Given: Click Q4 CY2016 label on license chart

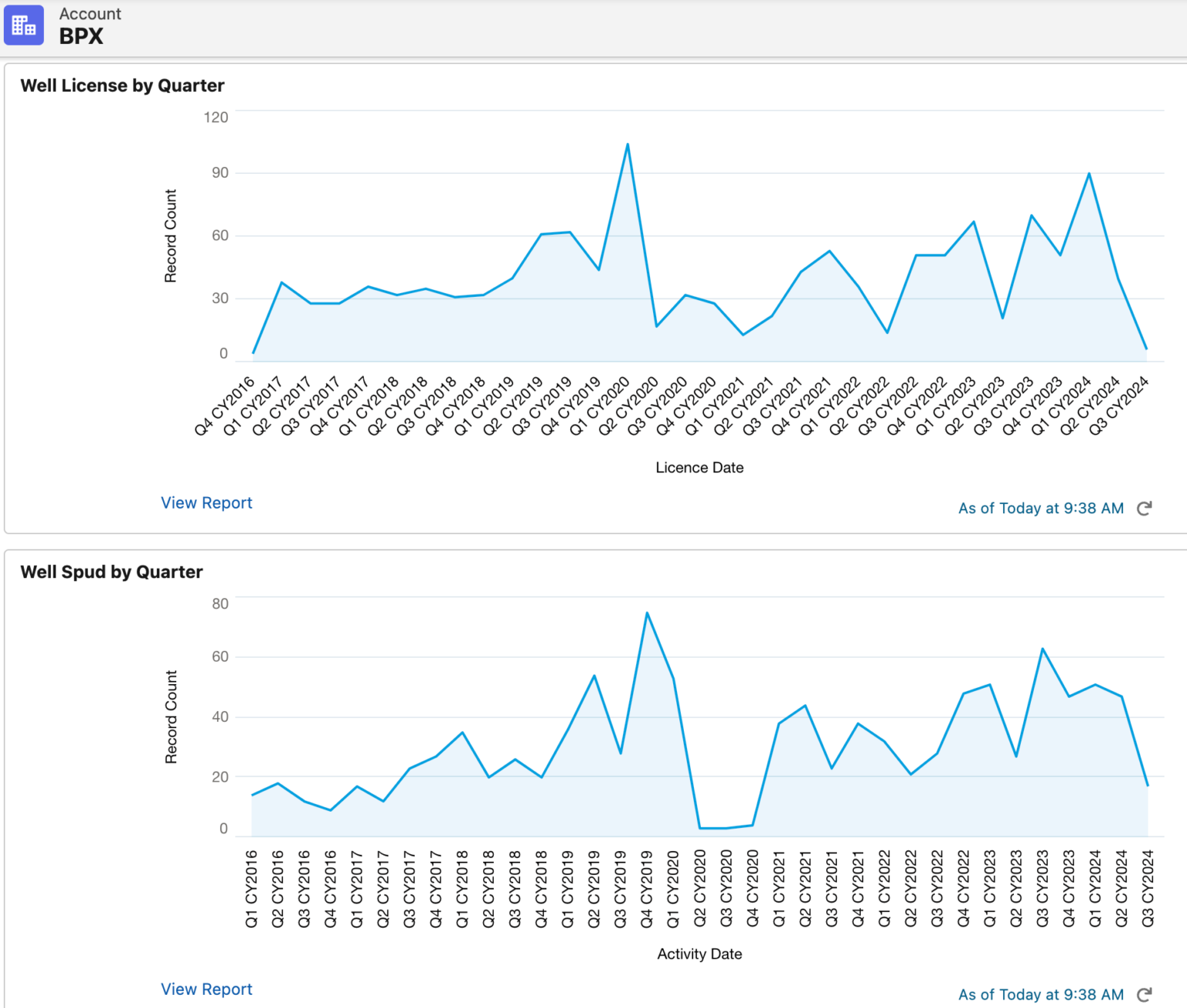Looking at the screenshot, I should pyautogui.click(x=225, y=407).
